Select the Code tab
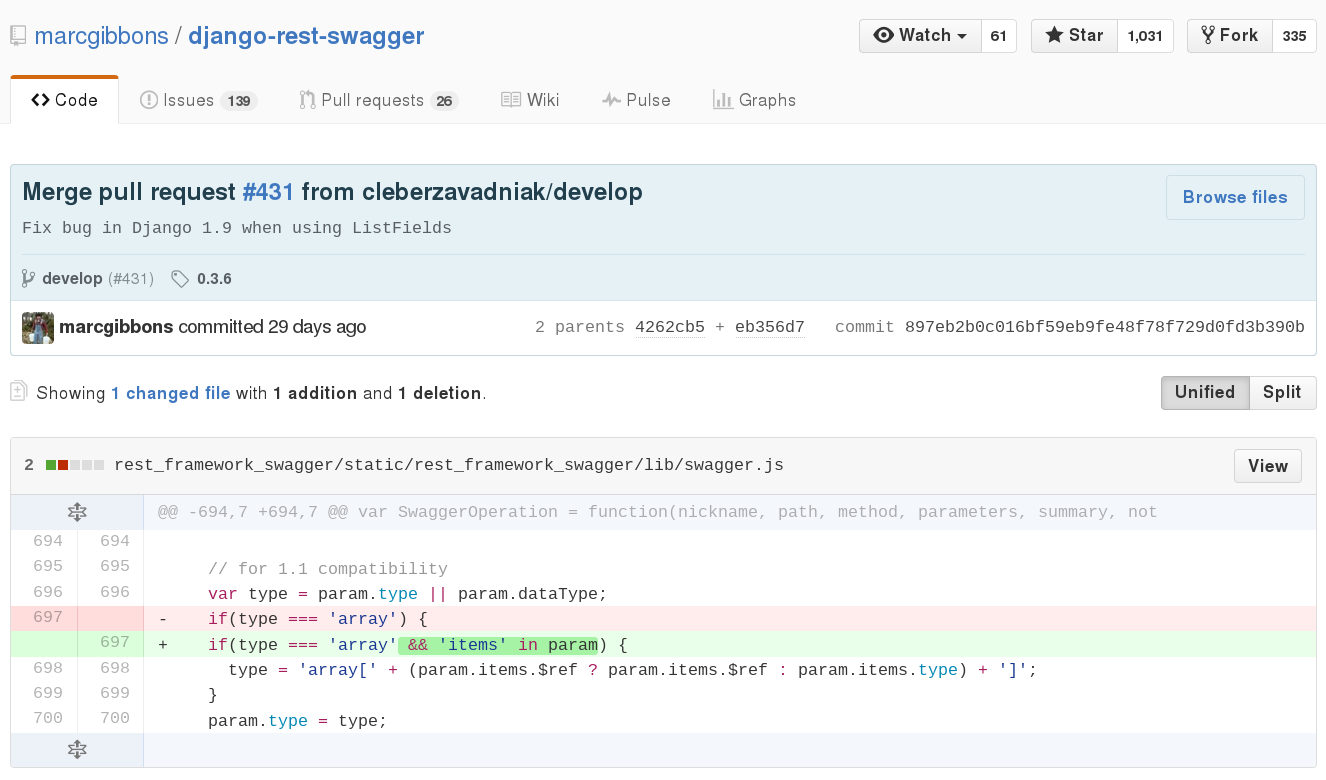Screen dimensions: 1326x780 pyautogui.click(x=64, y=100)
